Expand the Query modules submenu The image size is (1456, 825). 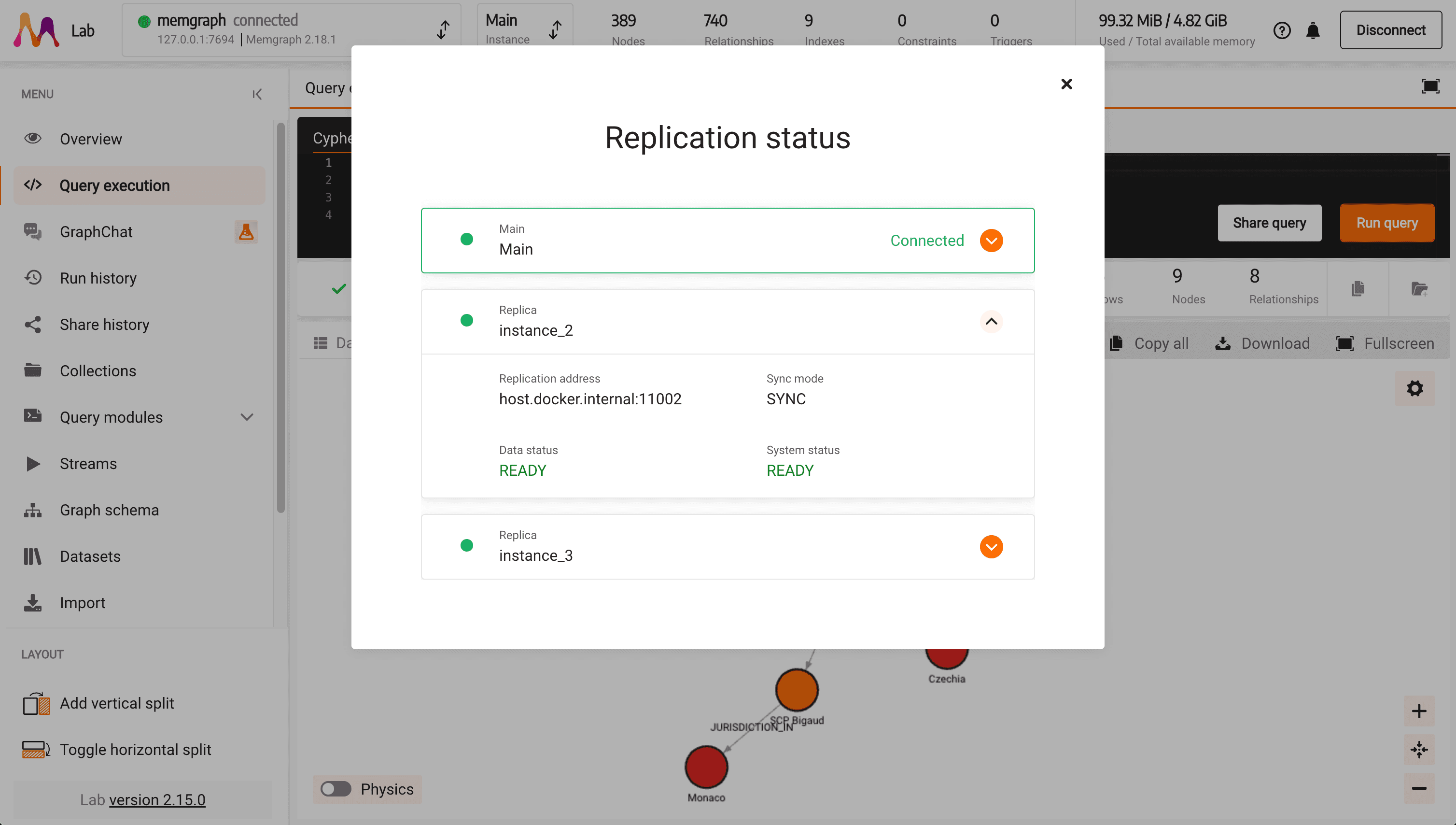point(247,417)
